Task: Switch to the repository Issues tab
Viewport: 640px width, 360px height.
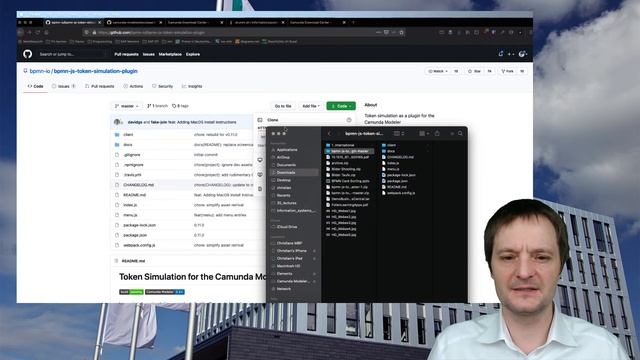Action: pyautogui.click(x=64, y=86)
